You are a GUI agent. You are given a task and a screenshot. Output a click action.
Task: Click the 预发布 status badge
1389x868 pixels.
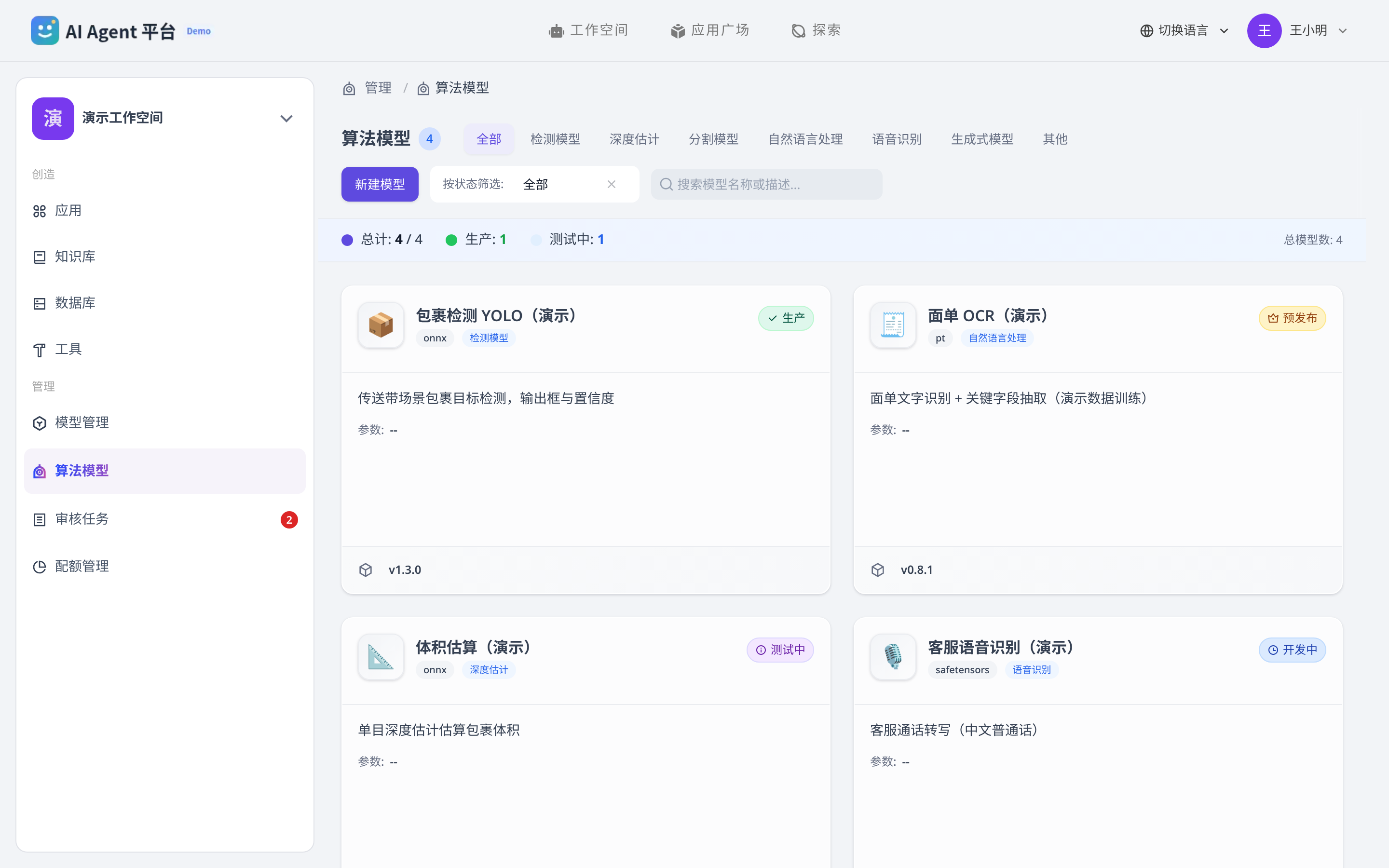pyautogui.click(x=1292, y=318)
